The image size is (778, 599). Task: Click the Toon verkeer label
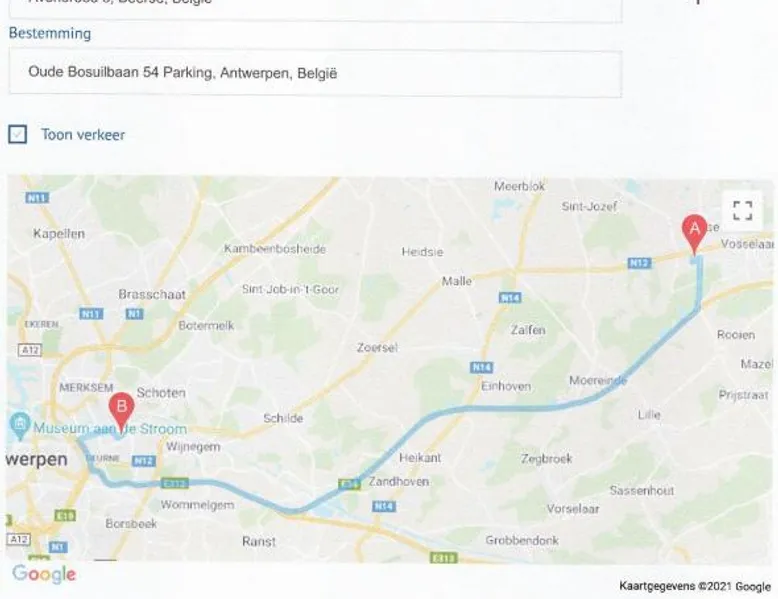pyautogui.click(x=83, y=134)
